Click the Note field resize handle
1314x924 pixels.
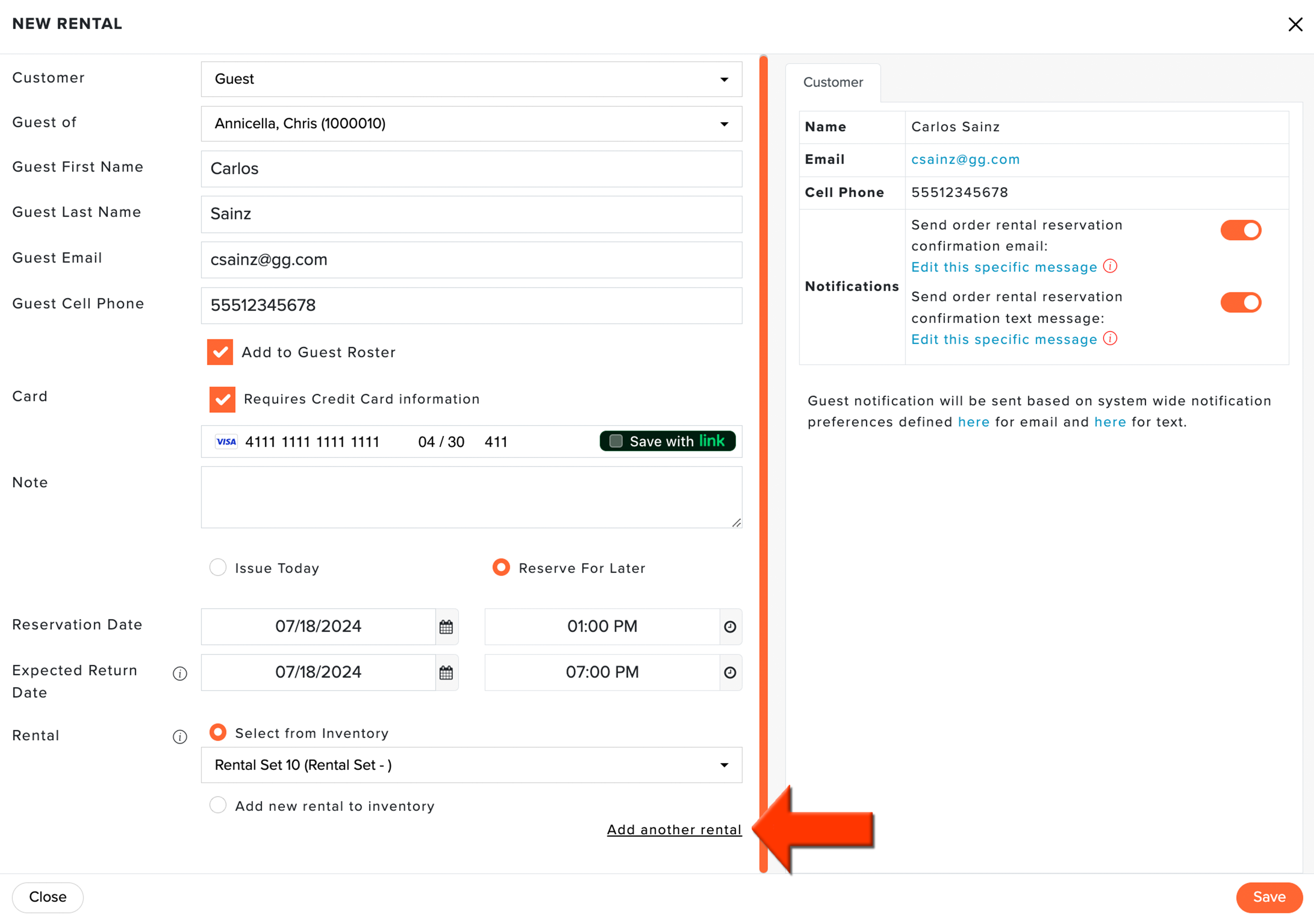pyautogui.click(x=737, y=523)
